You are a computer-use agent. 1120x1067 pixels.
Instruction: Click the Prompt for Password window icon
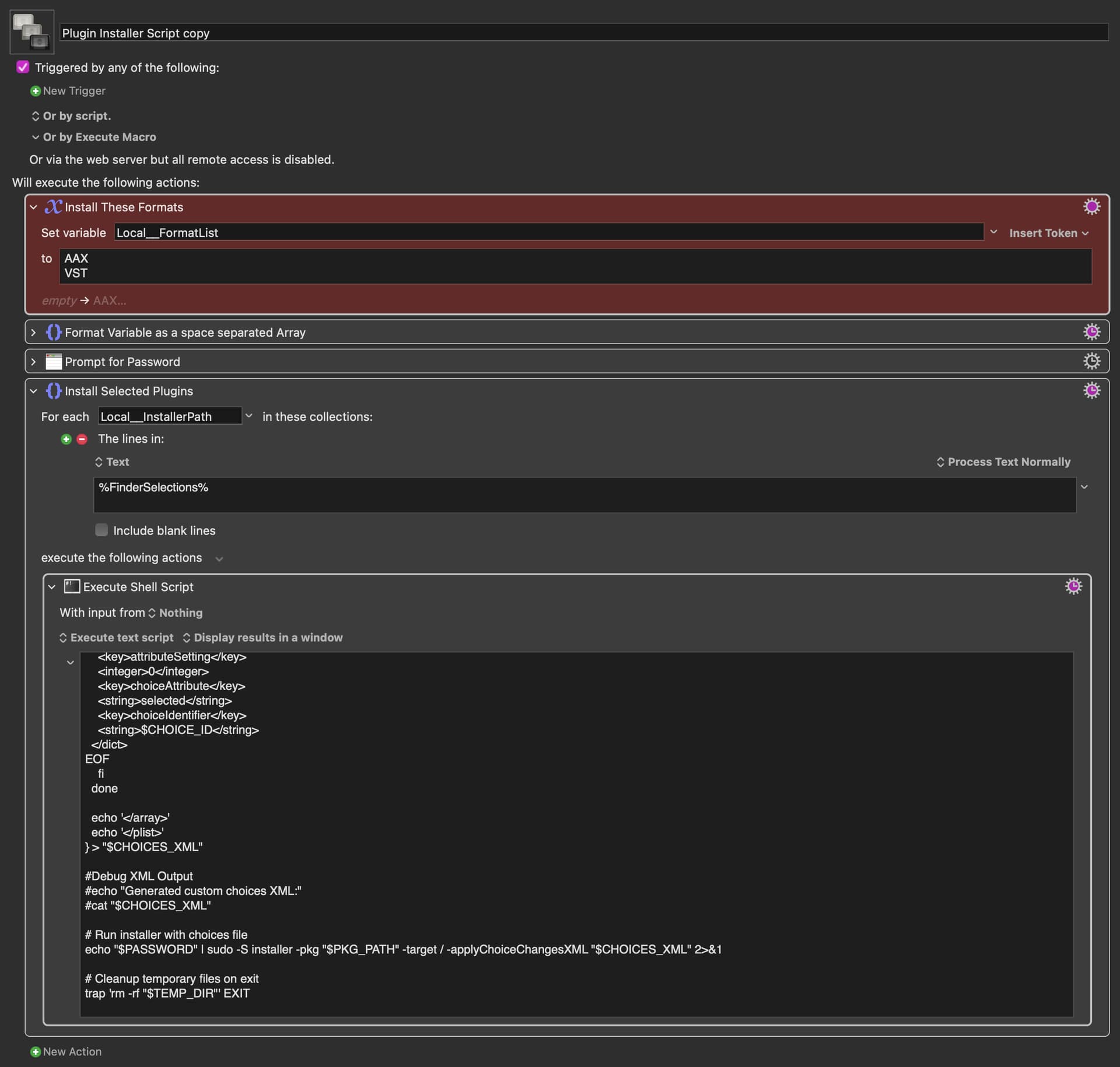53,362
